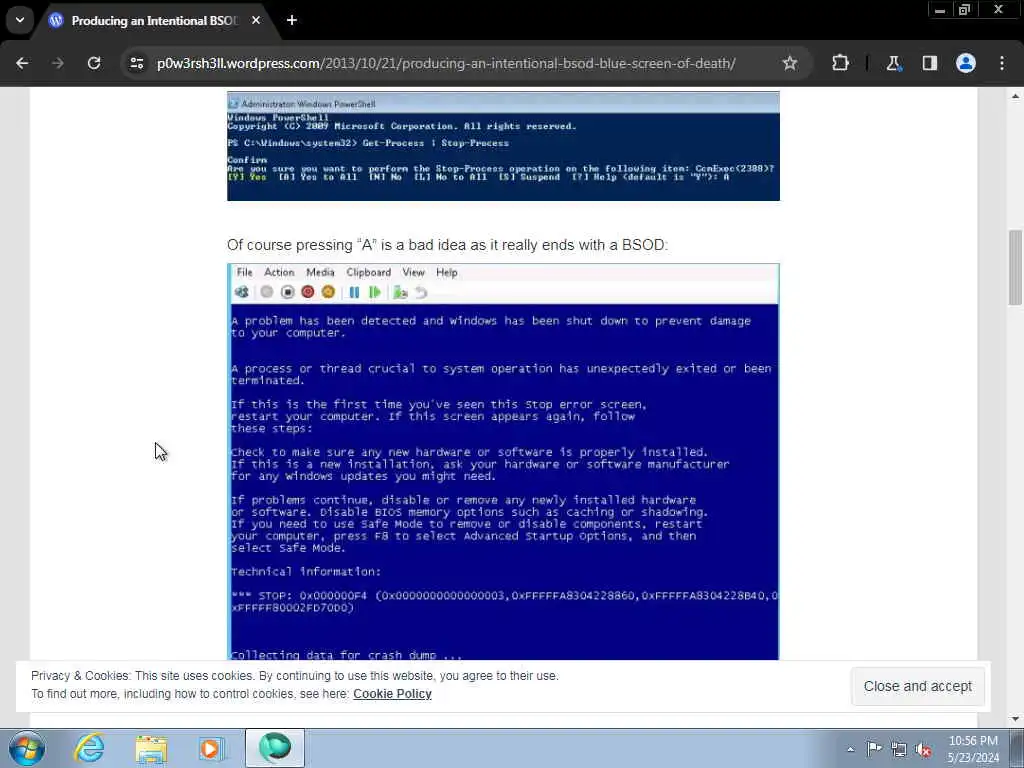Image resolution: width=1024 pixels, height=768 pixels.
Task: Click the scrollbar down arrow
Action: tap(1015, 719)
